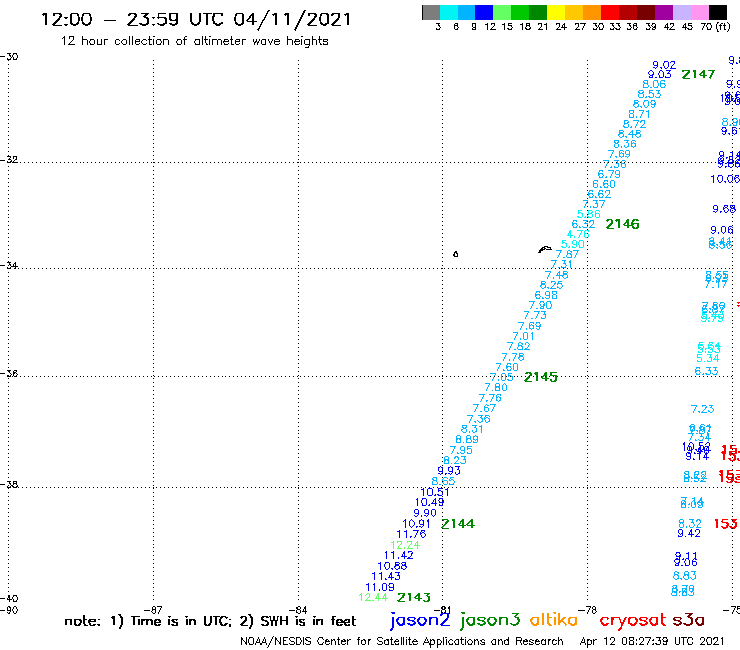Click the 6.79 wave height value

pos(609,174)
